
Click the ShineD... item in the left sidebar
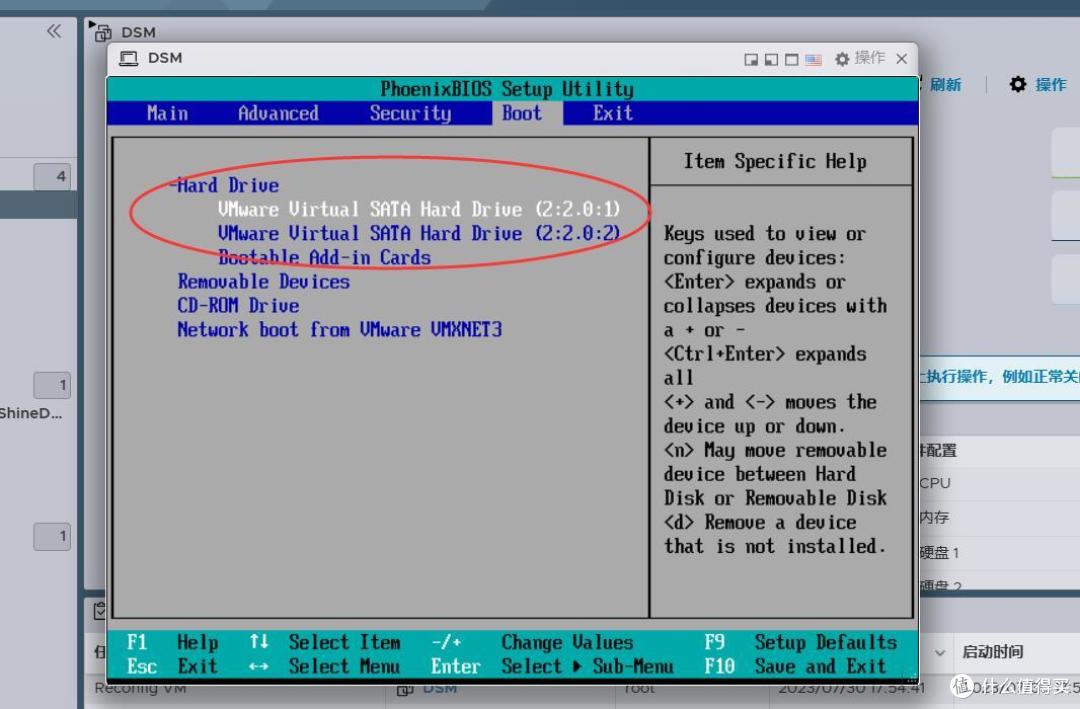click(31, 413)
